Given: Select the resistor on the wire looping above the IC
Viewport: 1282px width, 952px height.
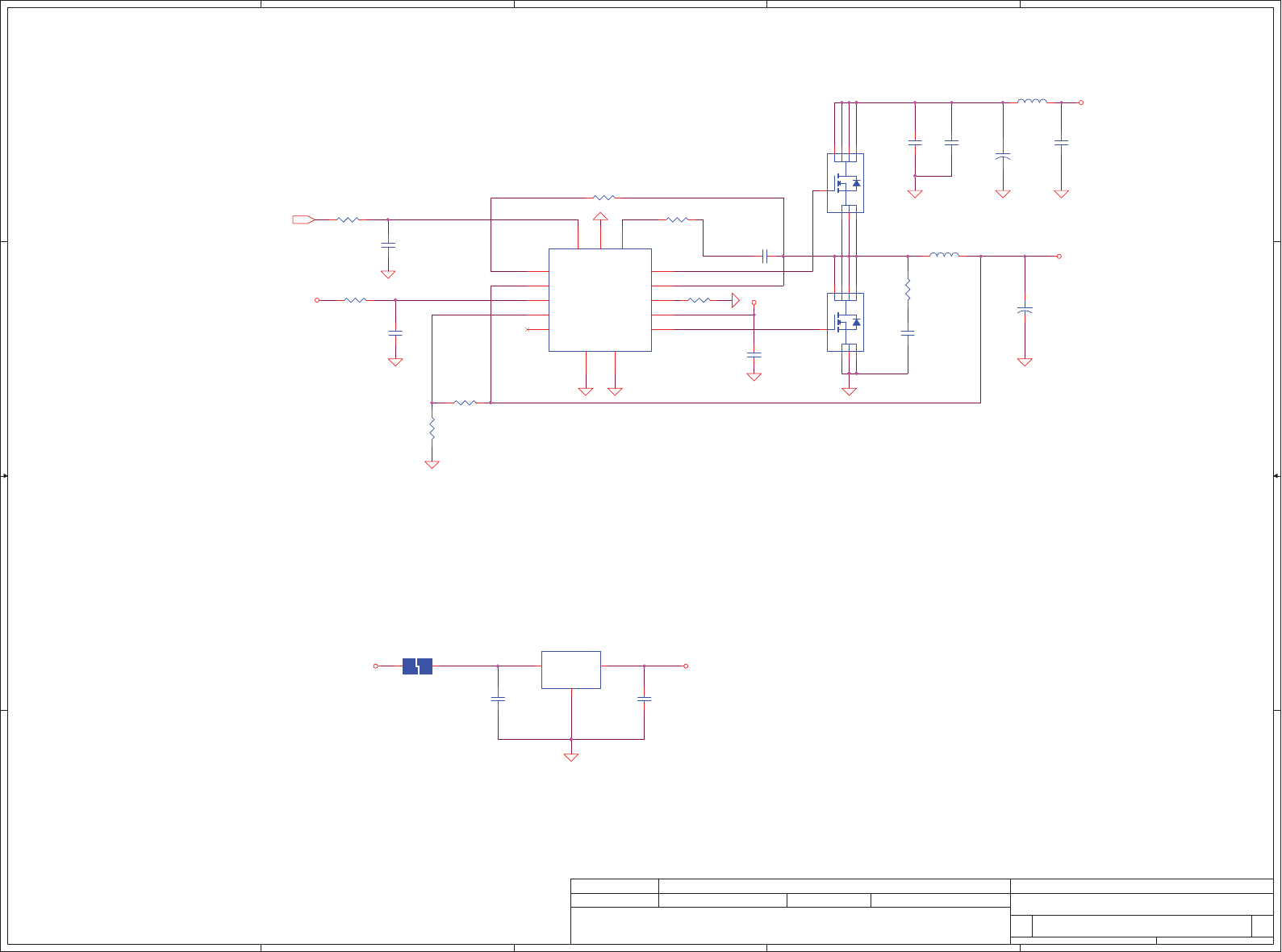Looking at the screenshot, I should click(604, 198).
